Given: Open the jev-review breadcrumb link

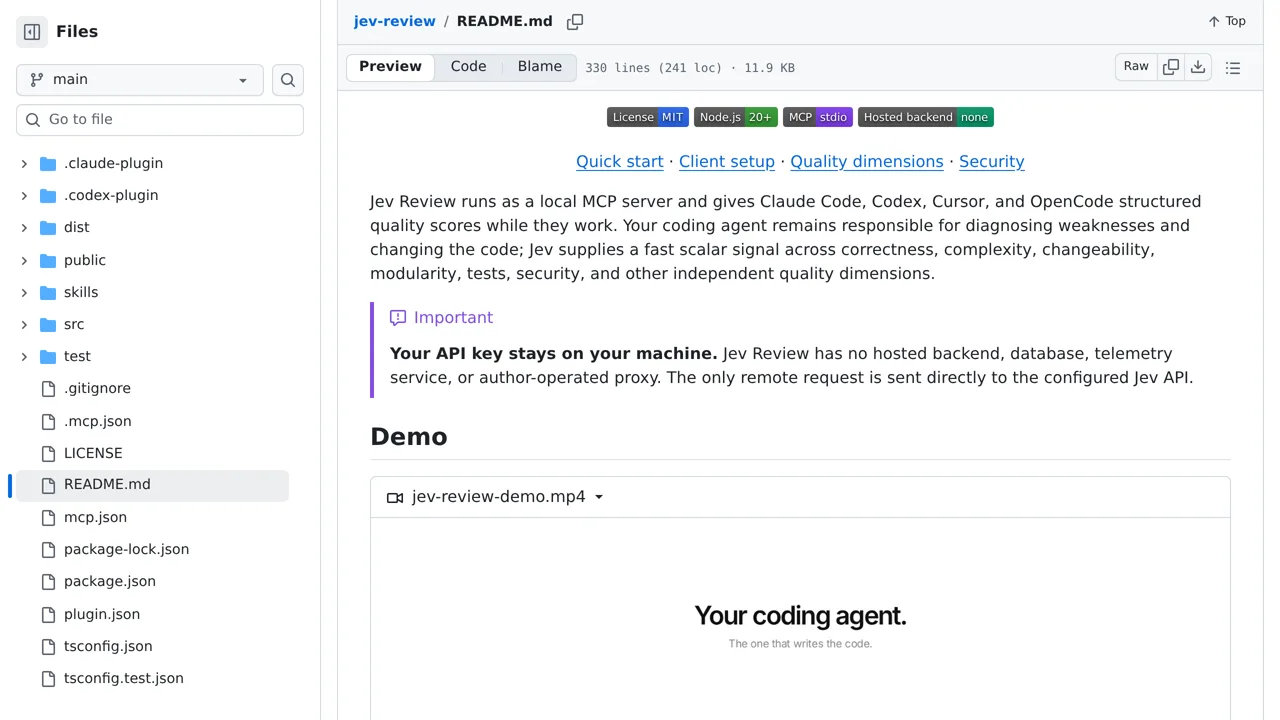Looking at the screenshot, I should click(x=394, y=21).
